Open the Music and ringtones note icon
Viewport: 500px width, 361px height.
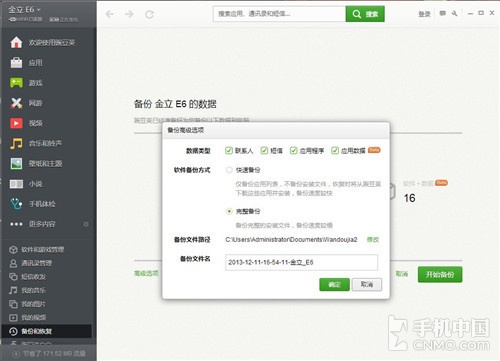tap(16, 143)
